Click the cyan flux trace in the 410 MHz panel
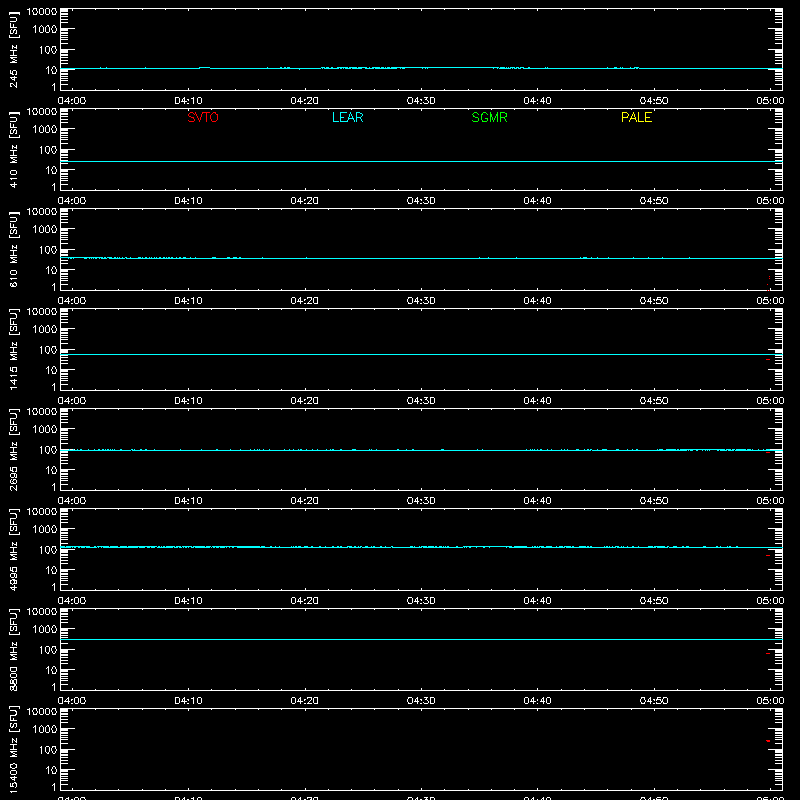800x800 pixels. [x=421, y=161]
